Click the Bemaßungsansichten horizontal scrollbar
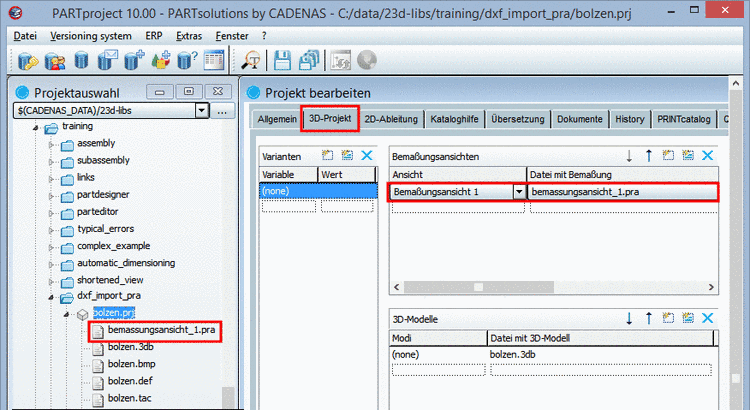 click(479, 287)
